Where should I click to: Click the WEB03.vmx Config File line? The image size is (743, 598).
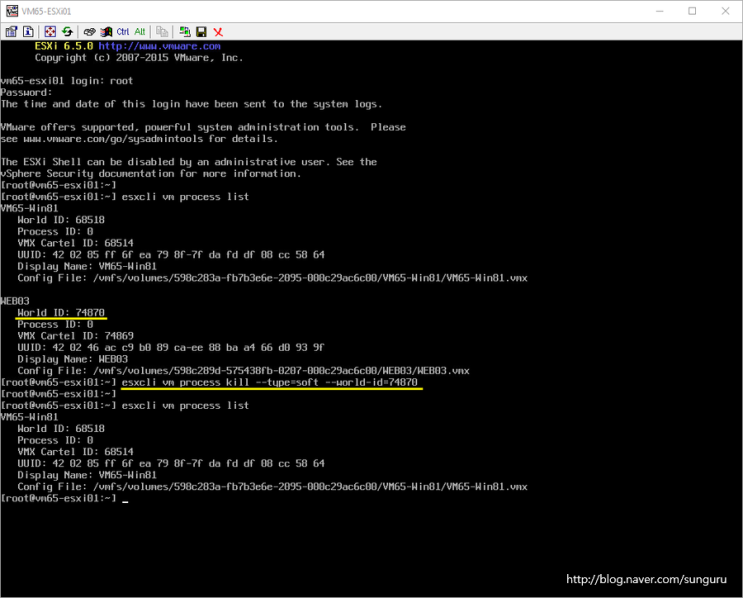[244, 371]
